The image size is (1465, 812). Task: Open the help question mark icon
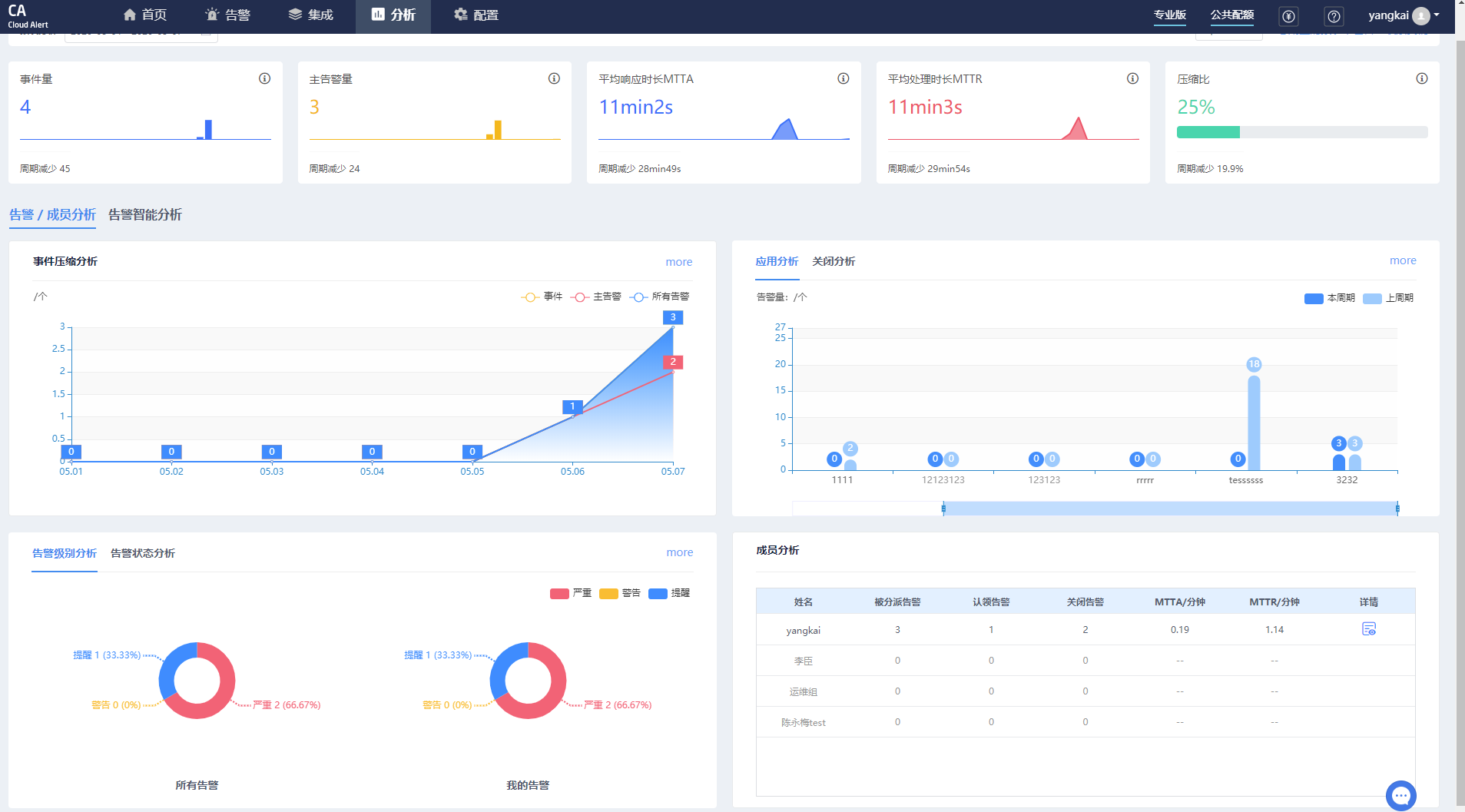coord(1334,16)
